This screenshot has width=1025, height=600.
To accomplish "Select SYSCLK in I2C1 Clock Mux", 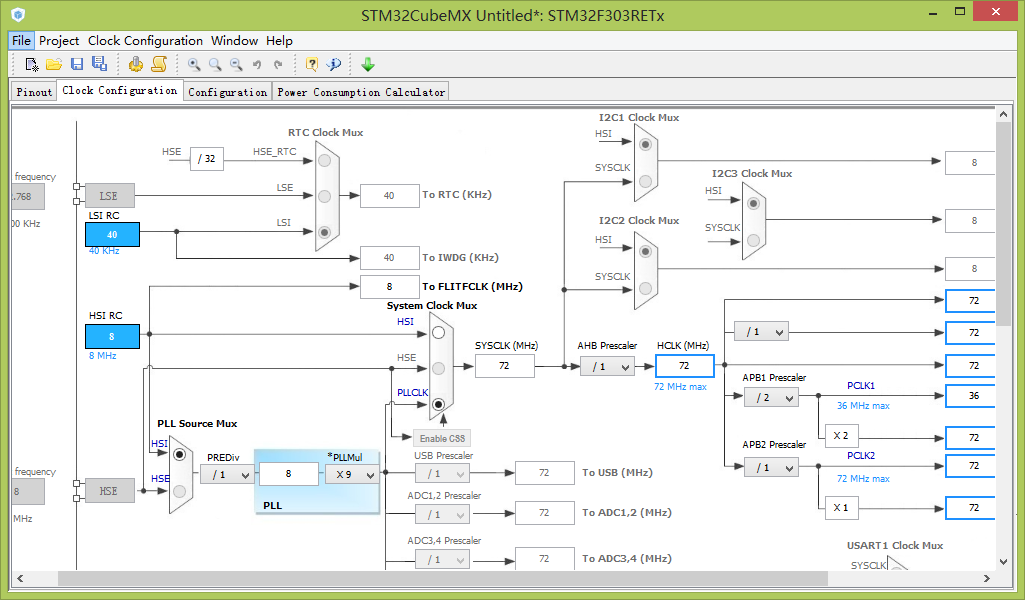I will click(x=645, y=181).
